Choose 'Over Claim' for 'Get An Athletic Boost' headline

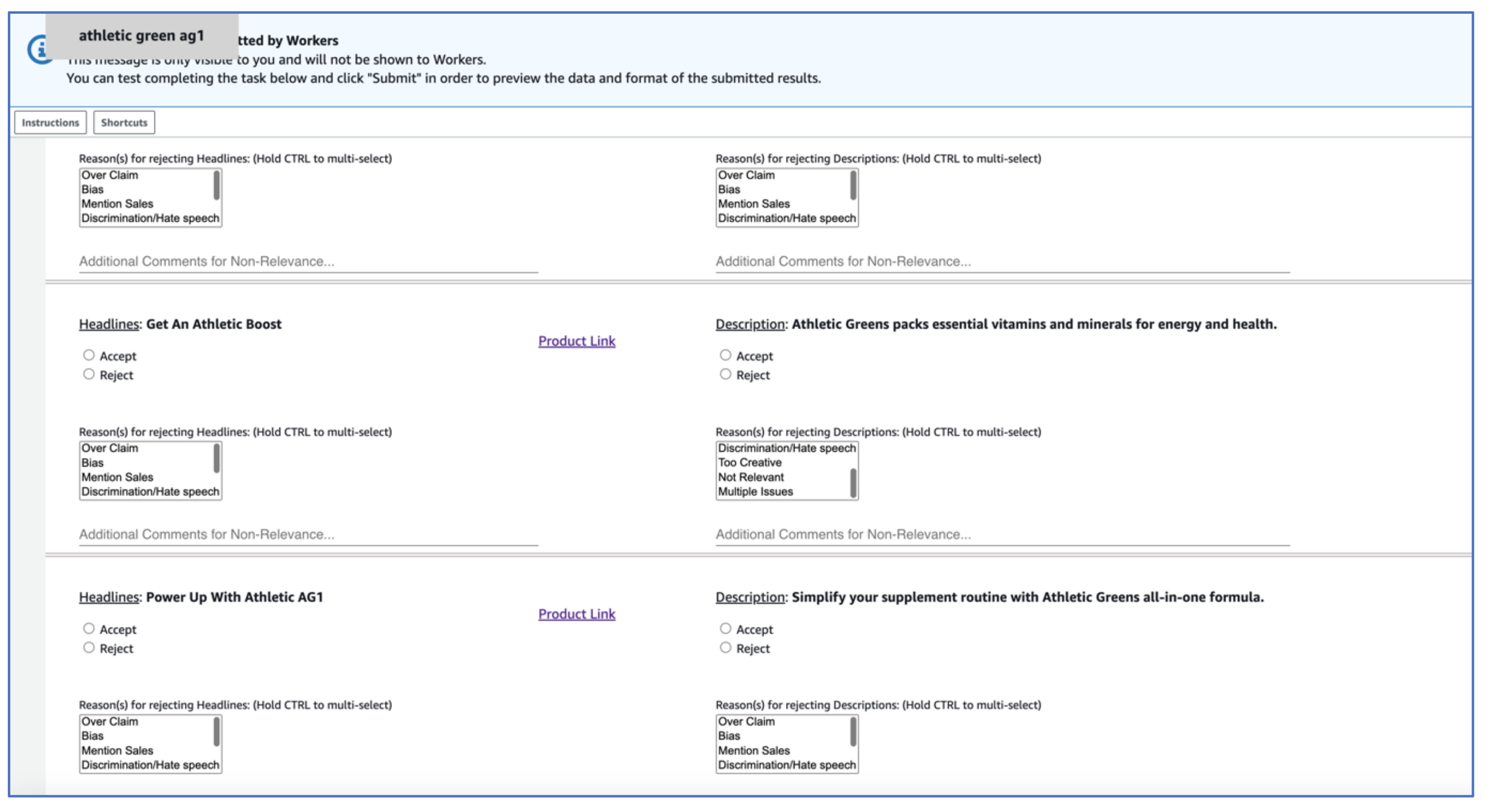110,448
